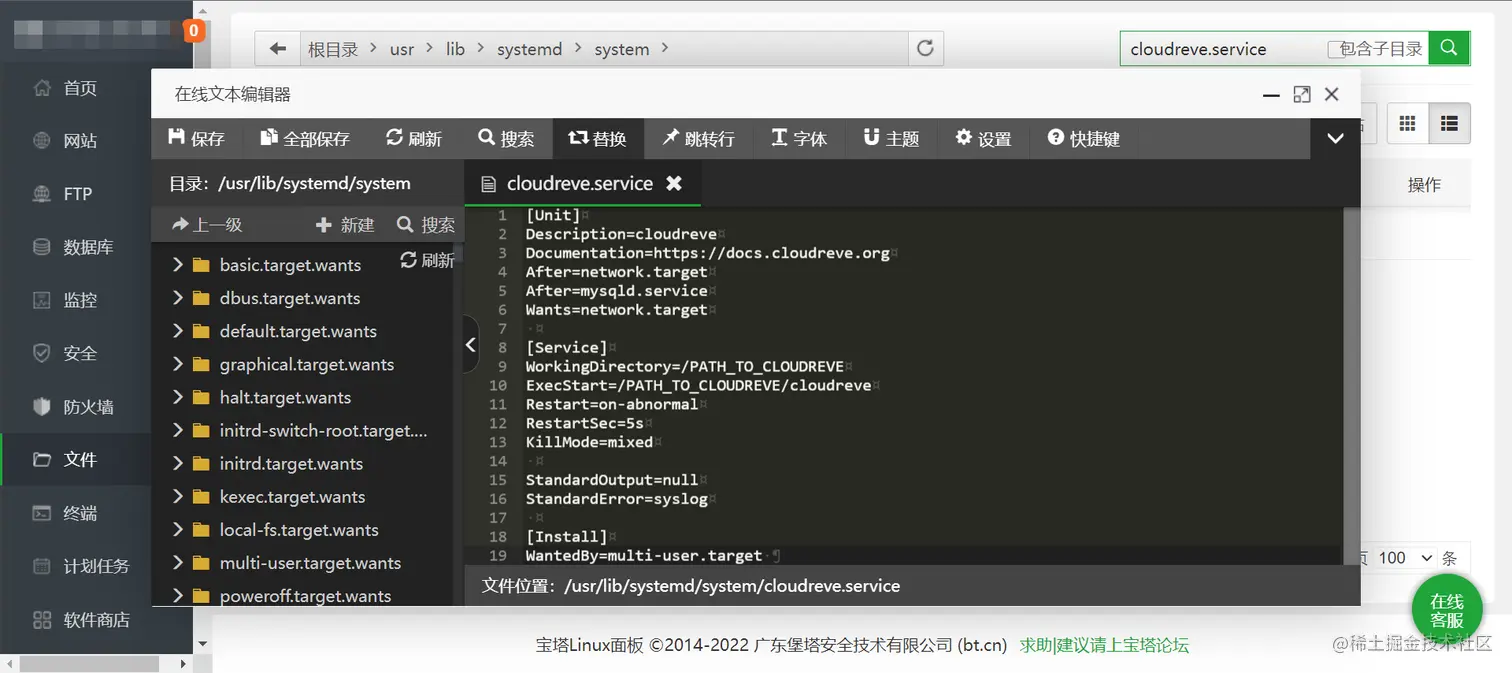
Task: Expand initrd-switch-root.target folder
Action: point(177,430)
